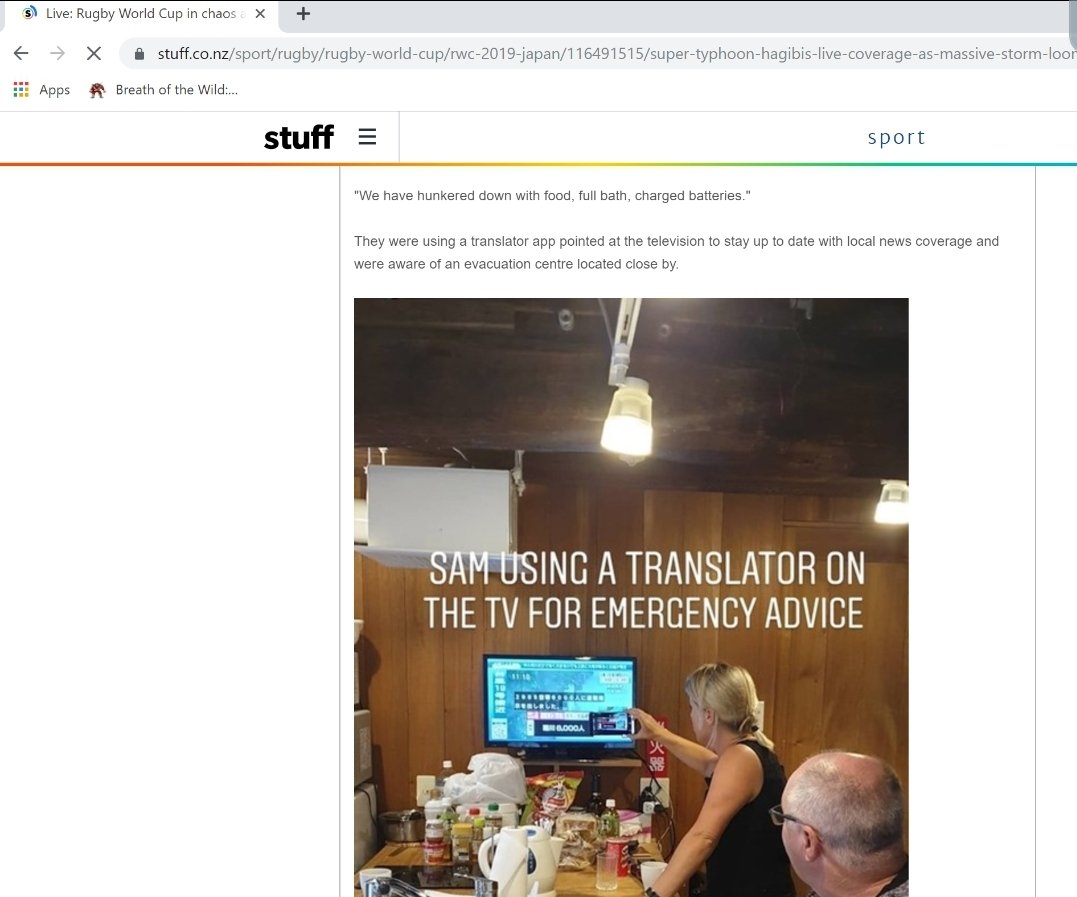Click the padlock site info icon
This screenshot has width=1077, height=897.
(139, 54)
